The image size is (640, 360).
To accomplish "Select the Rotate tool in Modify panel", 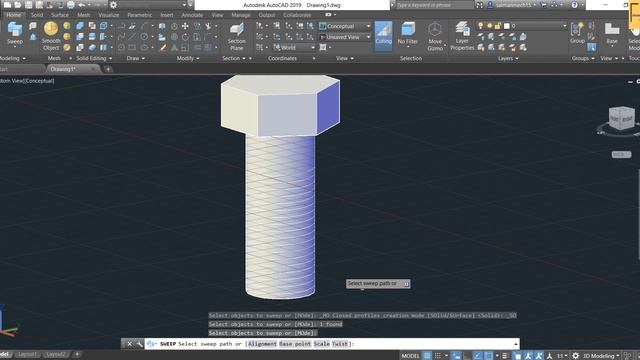I will (185, 37).
